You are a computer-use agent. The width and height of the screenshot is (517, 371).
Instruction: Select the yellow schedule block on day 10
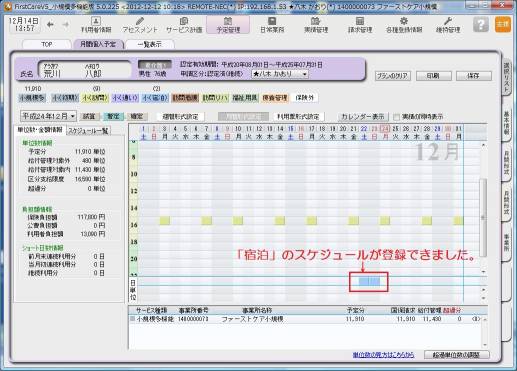pyautogui.click(x=238, y=220)
